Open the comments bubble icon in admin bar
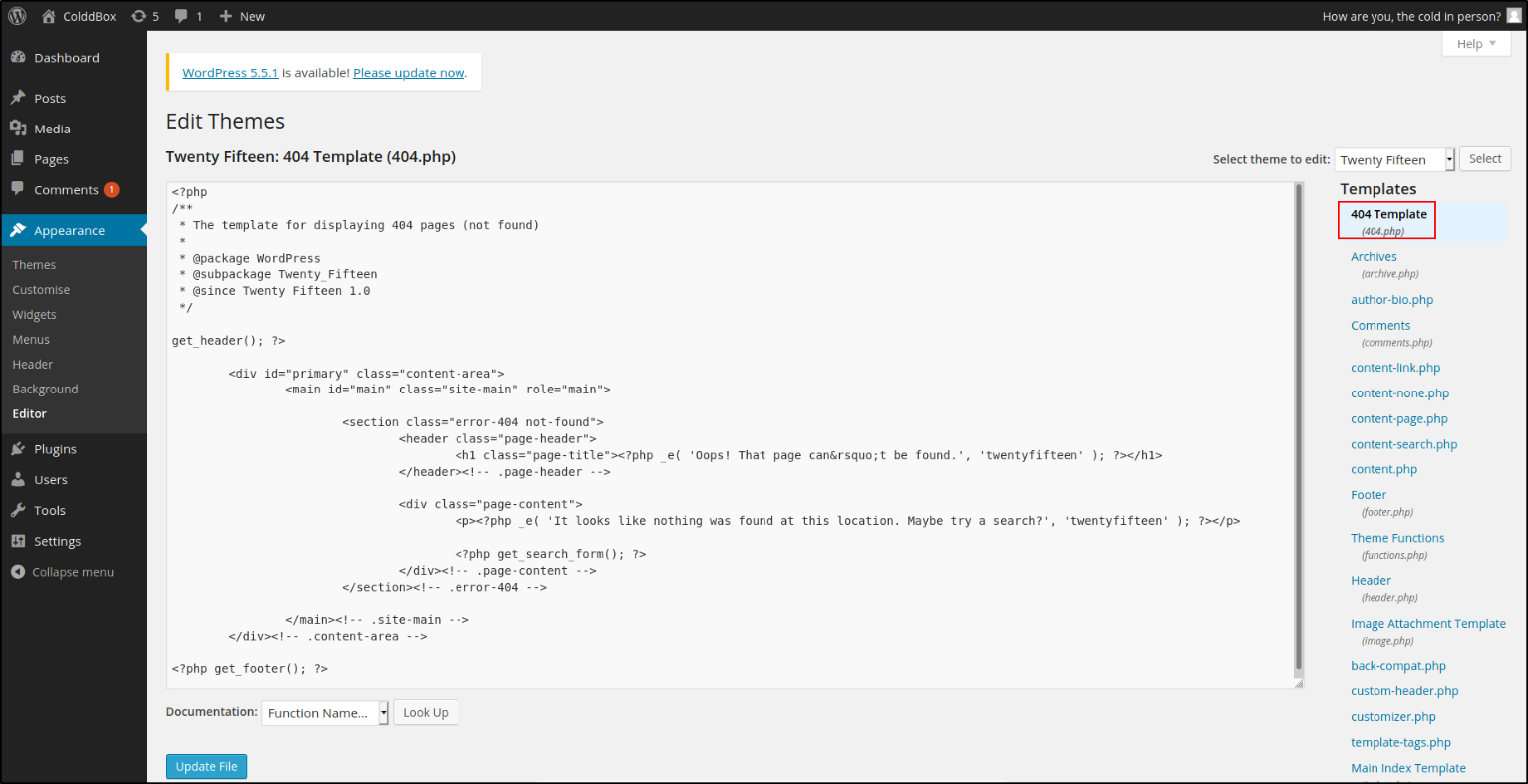The width and height of the screenshot is (1528, 784). (x=181, y=16)
